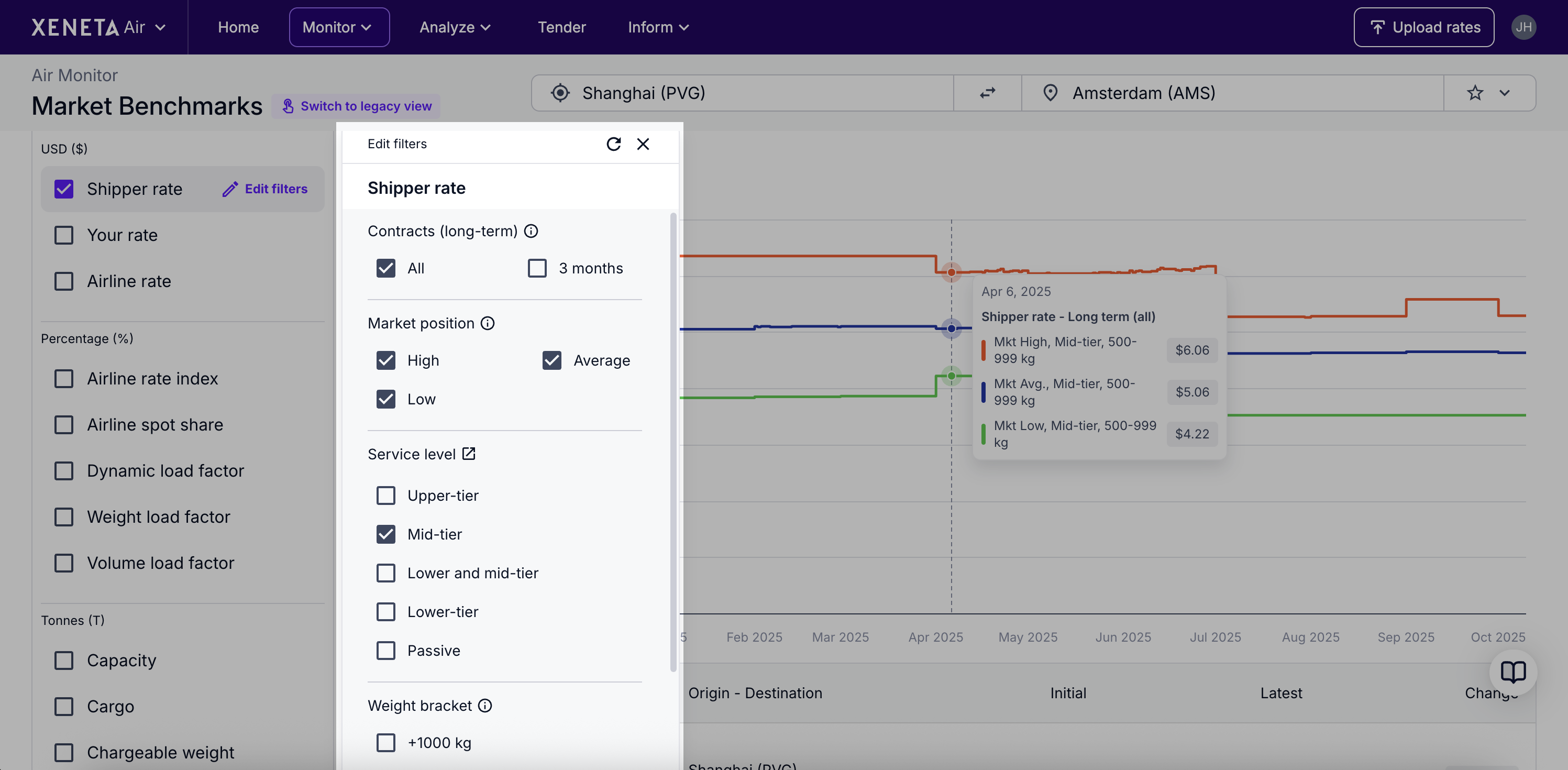Image resolution: width=1568 pixels, height=770 pixels.
Task: Uncheck the Mid-tier service level
Action: (x=386, y=534)
